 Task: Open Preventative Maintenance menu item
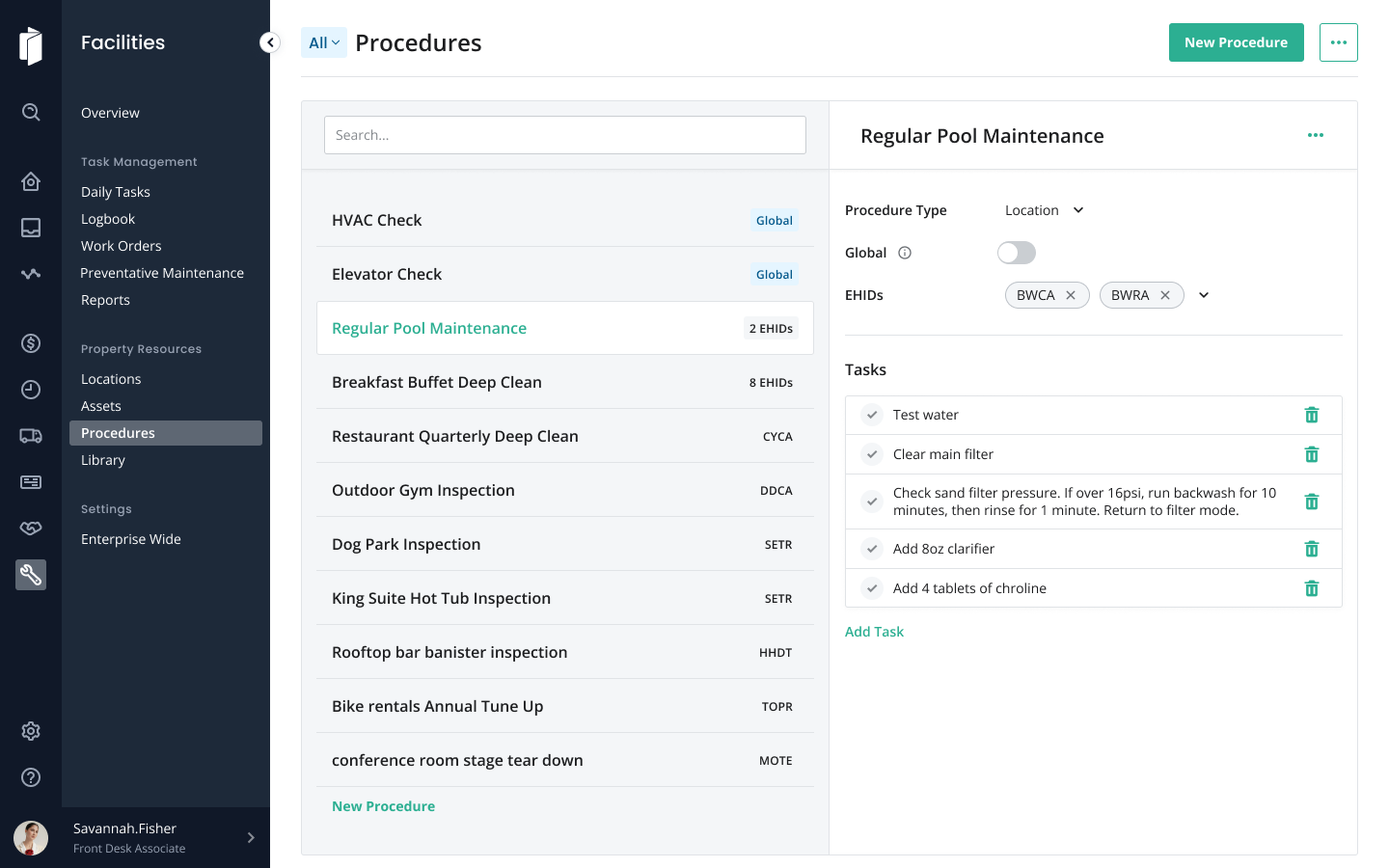click(x=162, y=273)
